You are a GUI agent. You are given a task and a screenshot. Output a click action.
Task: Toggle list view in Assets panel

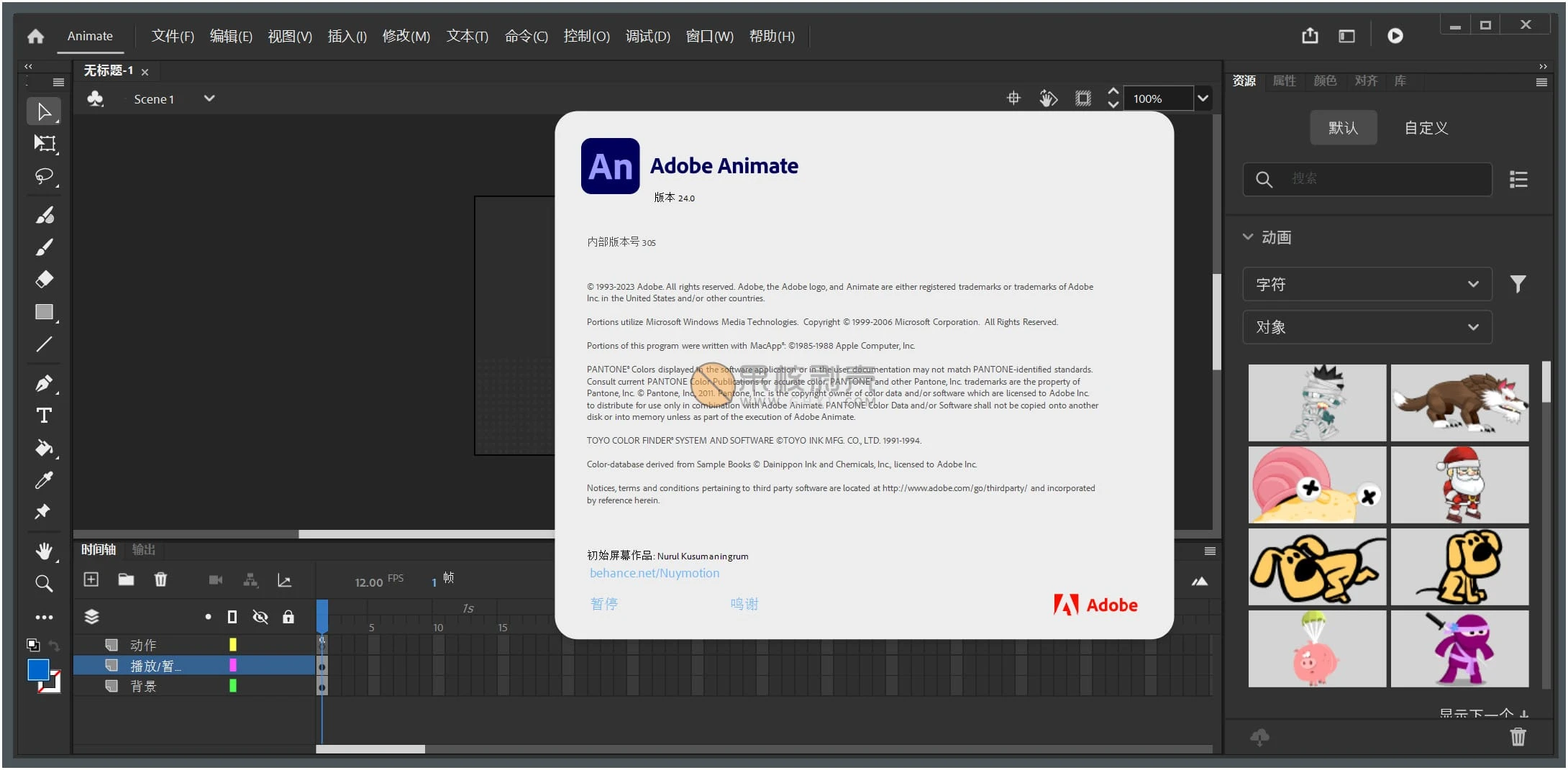point(1518,179)
